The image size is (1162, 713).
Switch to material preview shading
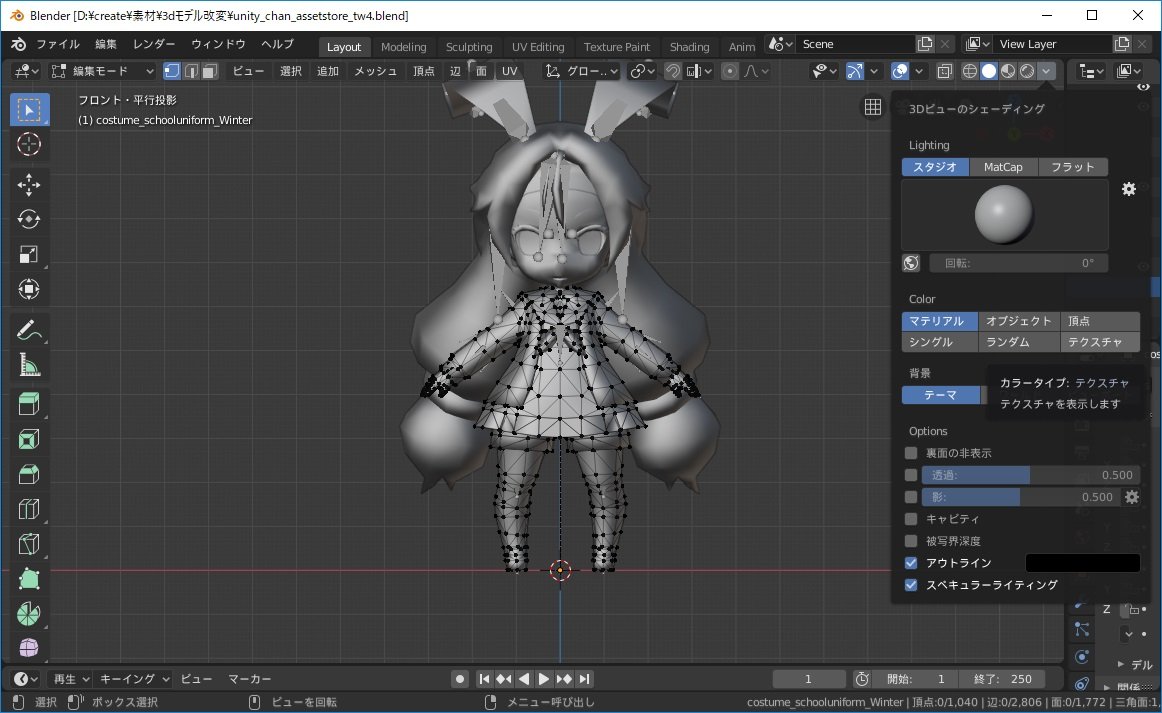(x=1008, y=71)
